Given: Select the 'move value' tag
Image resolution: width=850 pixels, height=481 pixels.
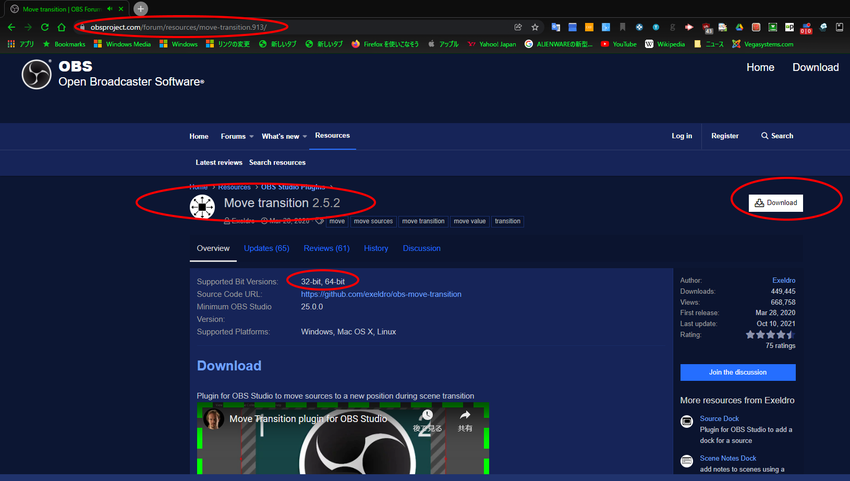Looking at the screenshot, I should coord(469,221).
